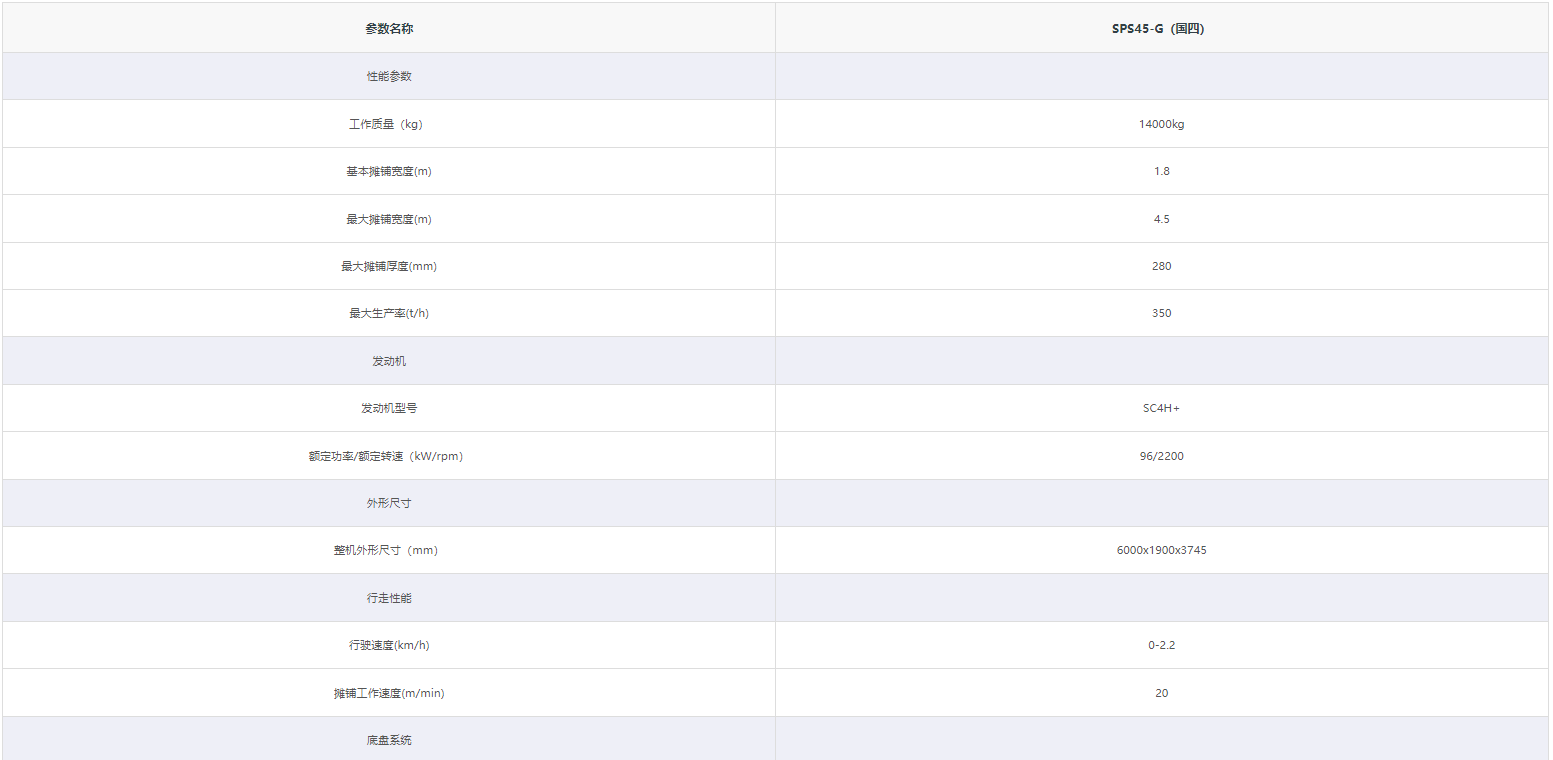Select the 14000kg value cell

(1161, 124)
